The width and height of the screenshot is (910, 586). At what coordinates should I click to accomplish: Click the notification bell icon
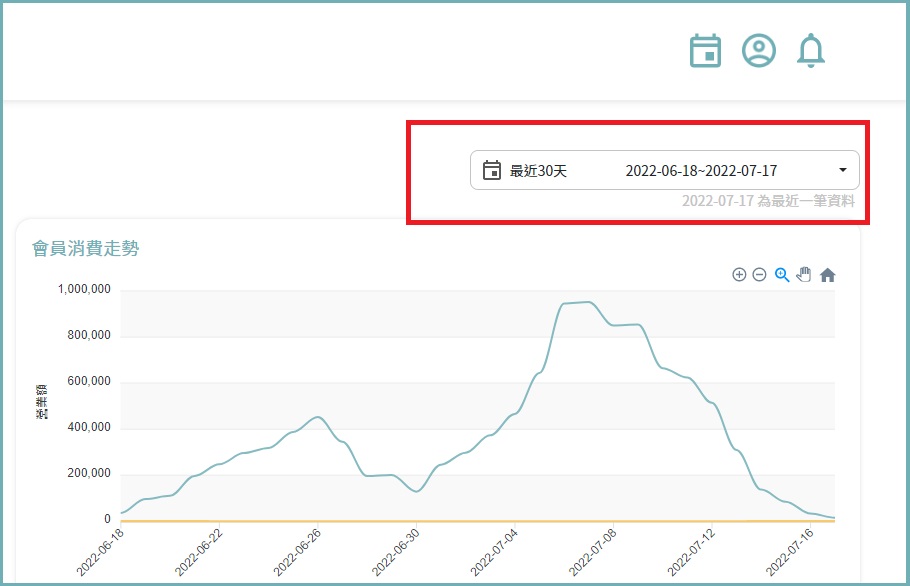tap(811, 51)
